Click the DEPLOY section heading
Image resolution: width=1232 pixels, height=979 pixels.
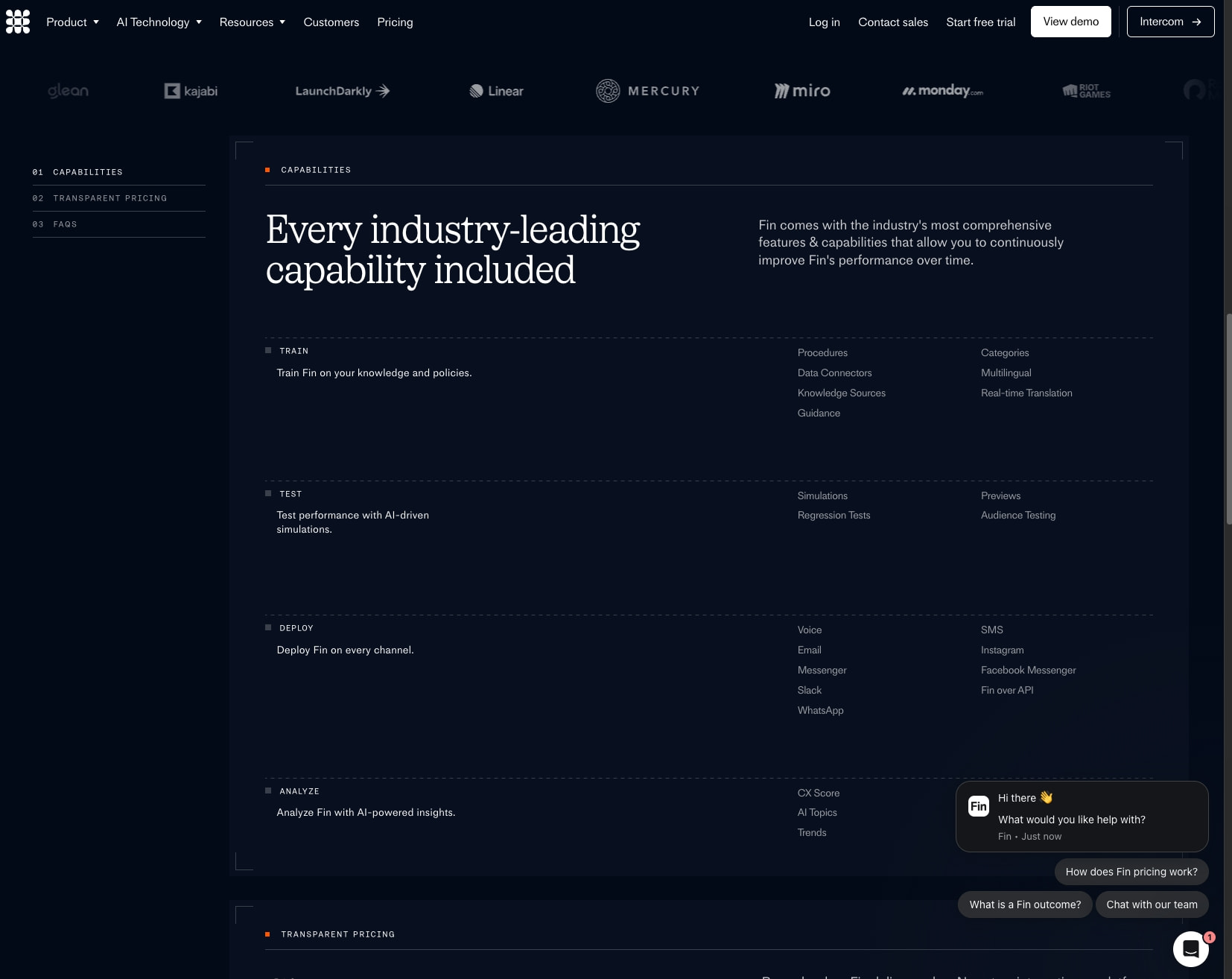tap(296, 628)
